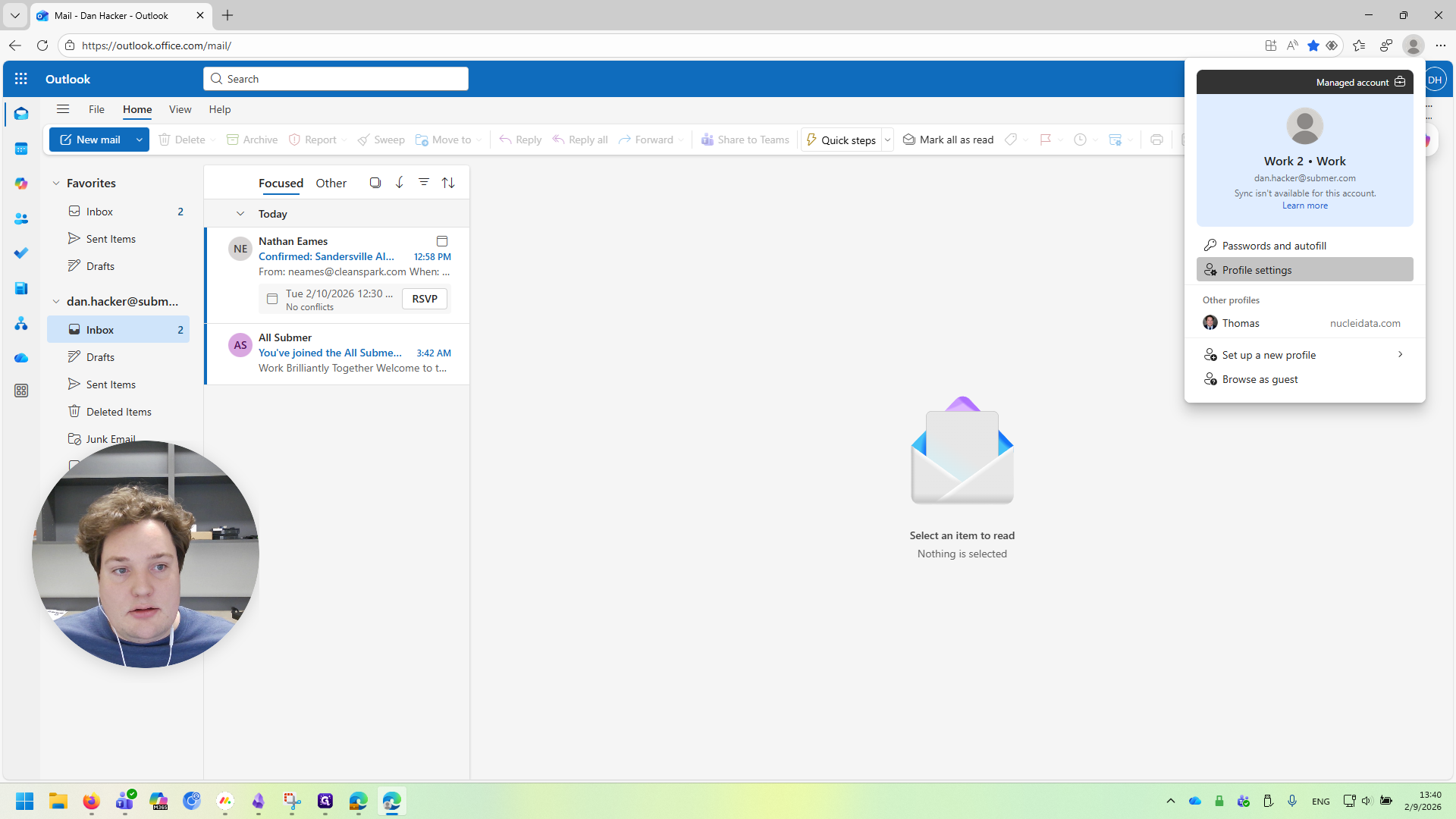Open the sort order arrows icon

[448, 183]
